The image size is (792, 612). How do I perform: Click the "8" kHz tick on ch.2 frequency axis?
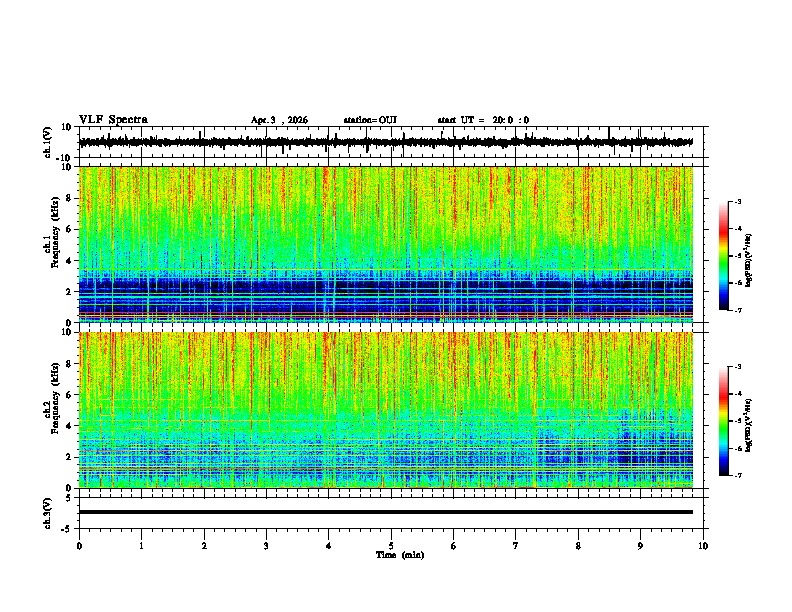(x=69, y=364)
